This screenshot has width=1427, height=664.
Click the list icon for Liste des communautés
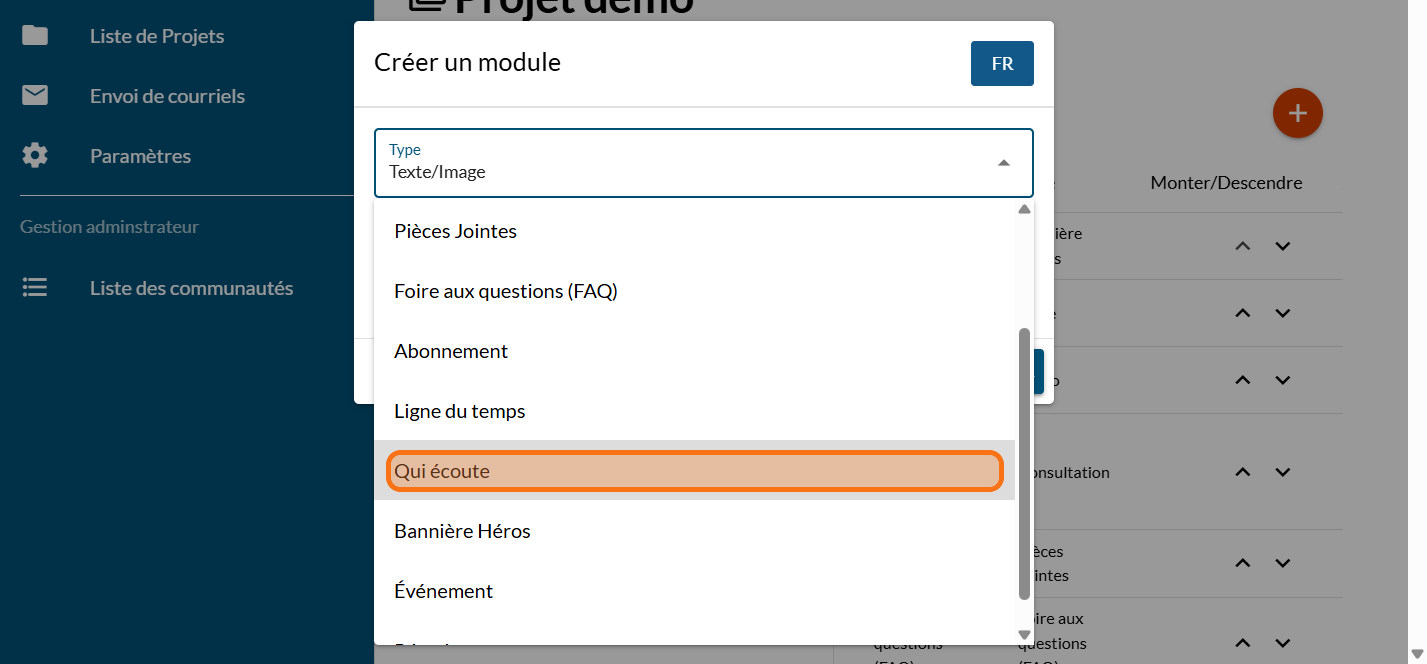(35, 288)
